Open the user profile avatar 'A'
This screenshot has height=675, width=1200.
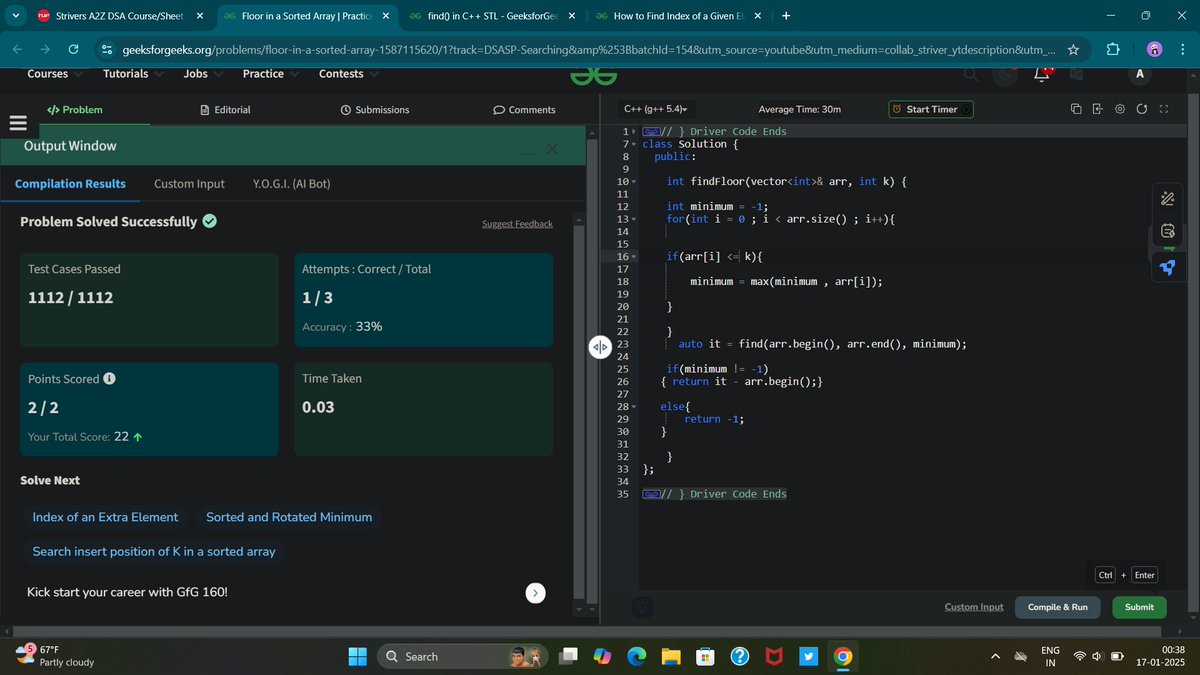pos(1139,74)
